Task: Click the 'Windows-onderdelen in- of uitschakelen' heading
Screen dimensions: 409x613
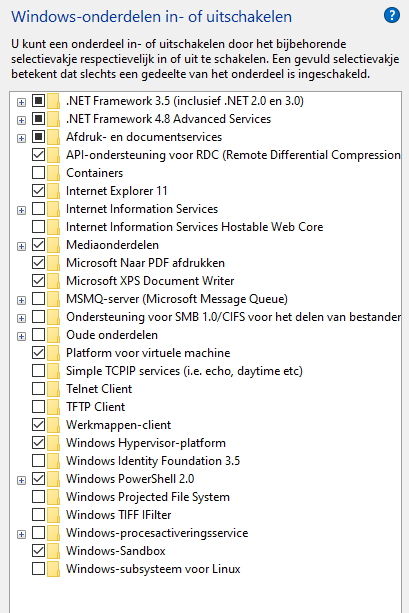Action: coord(151,17)
